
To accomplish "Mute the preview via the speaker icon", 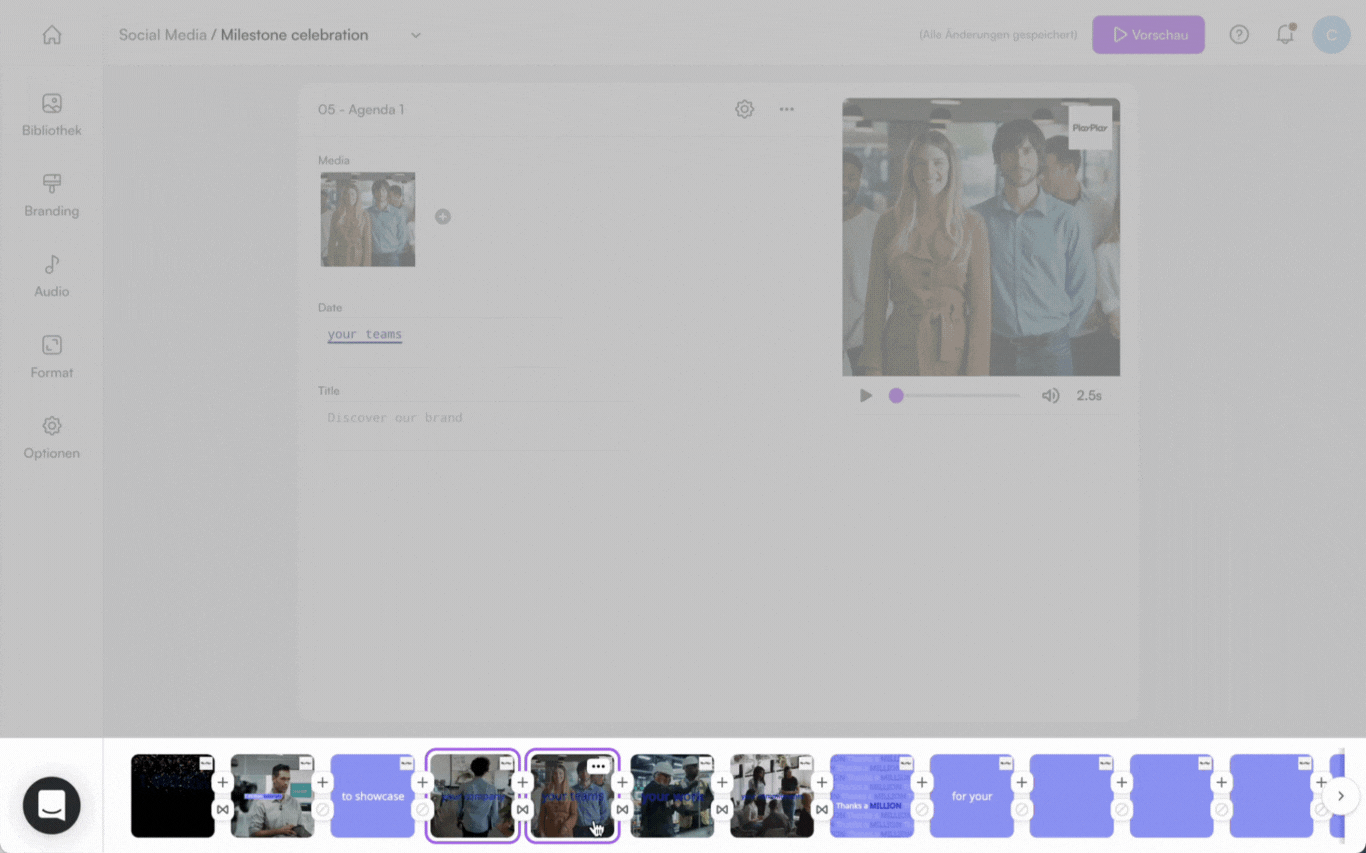I will point(1050,396).
